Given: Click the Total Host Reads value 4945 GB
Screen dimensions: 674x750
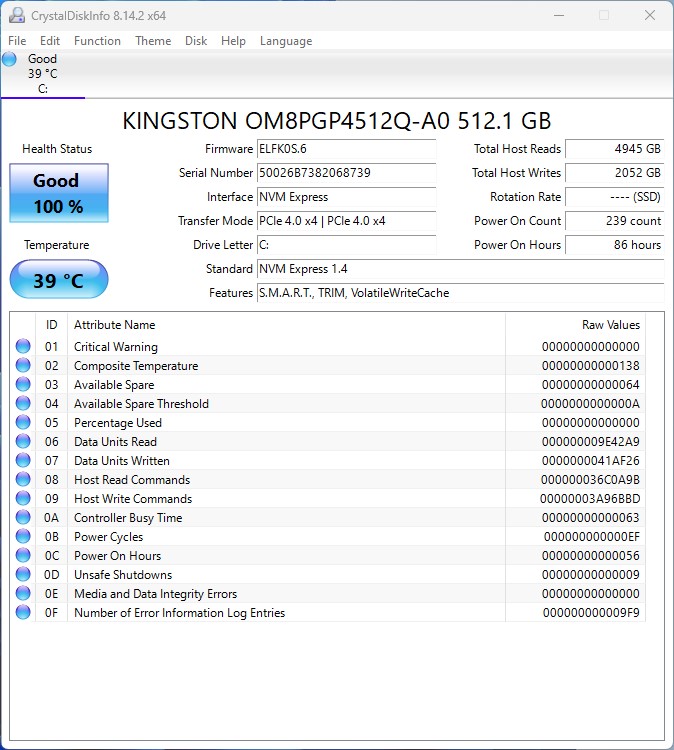Looking at the screenshot, I should tap(614, 149).
